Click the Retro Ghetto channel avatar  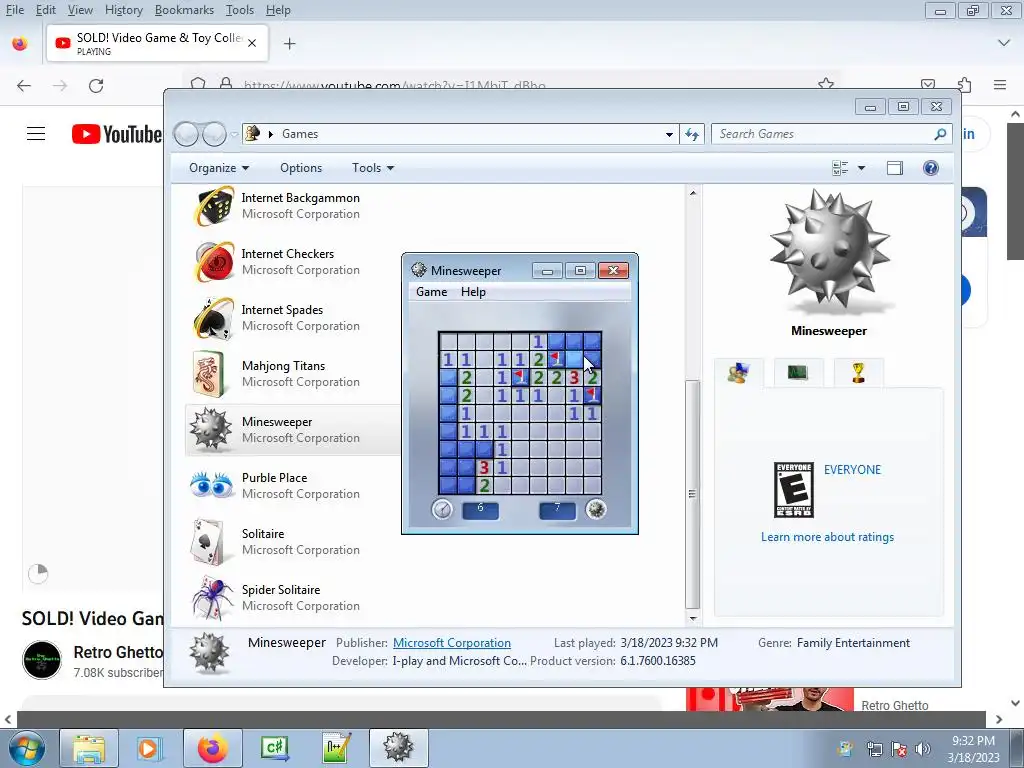tap(42, 660)
